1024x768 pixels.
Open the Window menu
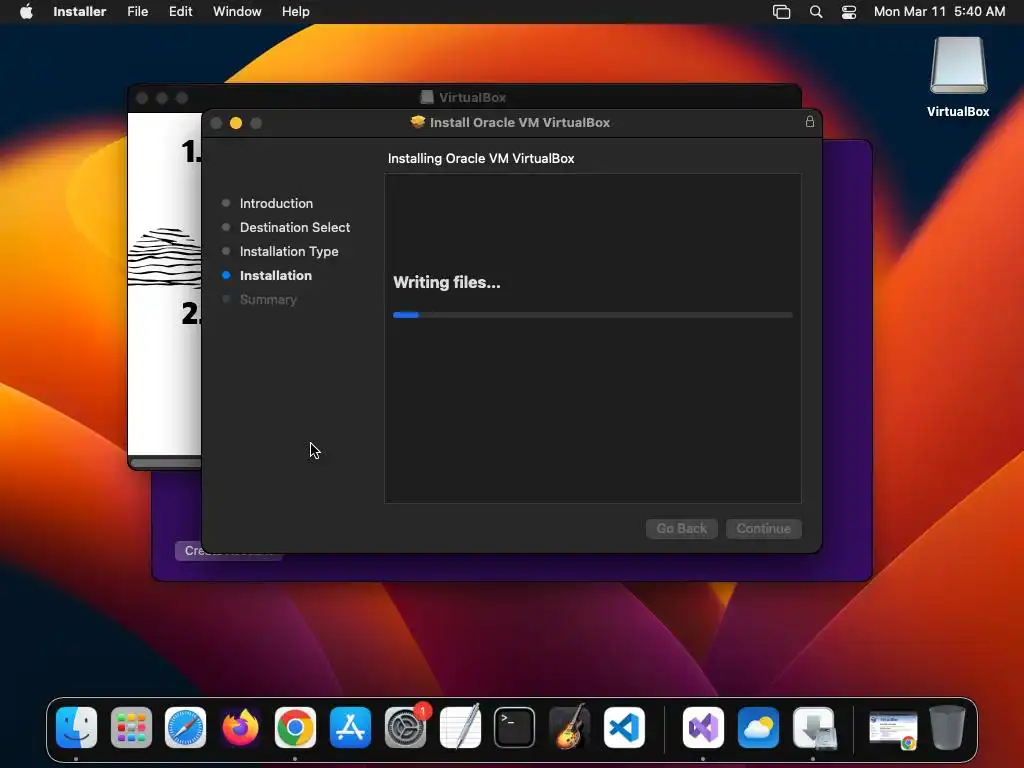point(237,12)
